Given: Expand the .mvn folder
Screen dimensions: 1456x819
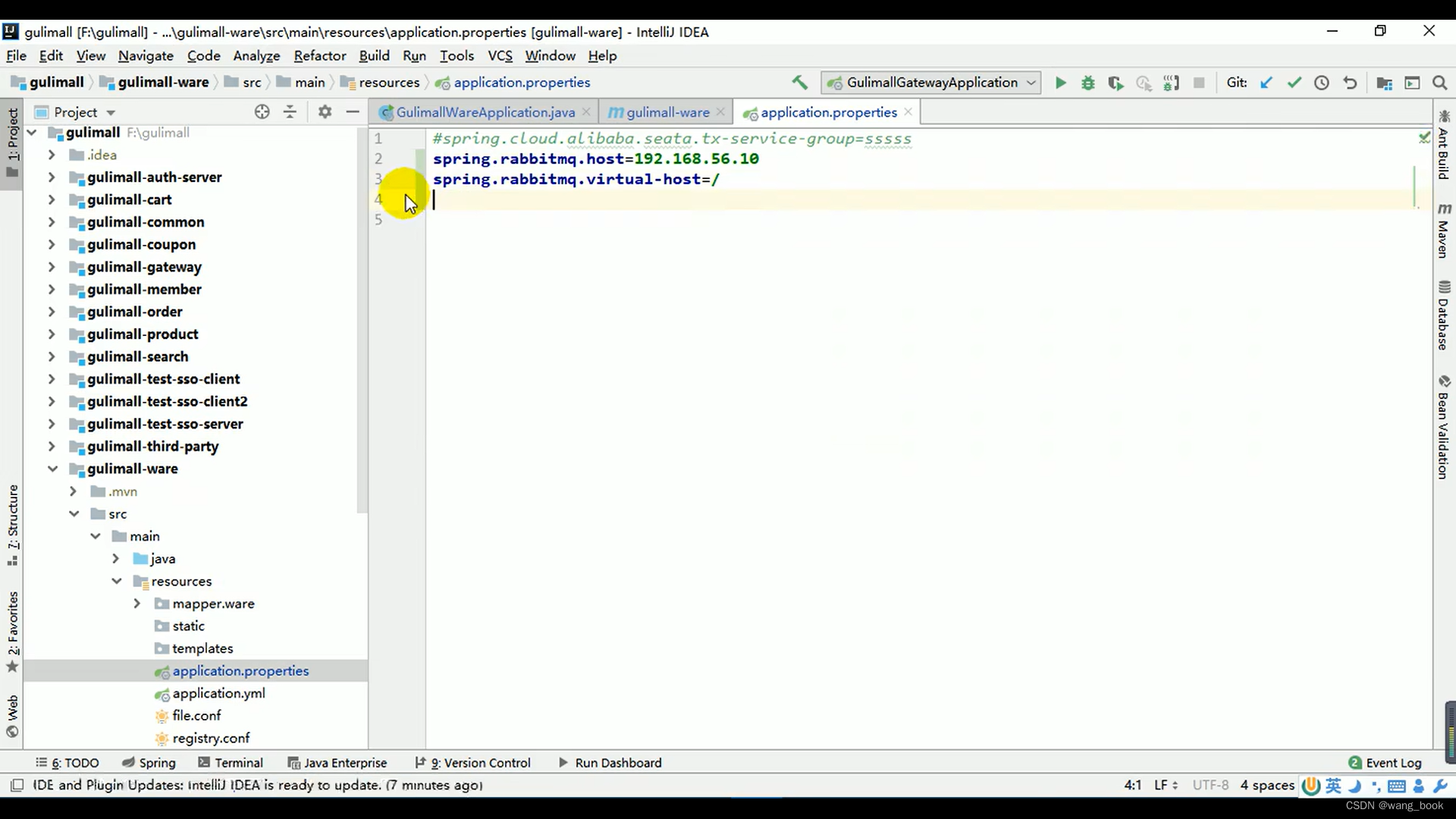Looking at the screenshot, I should [x=74, y=491].
